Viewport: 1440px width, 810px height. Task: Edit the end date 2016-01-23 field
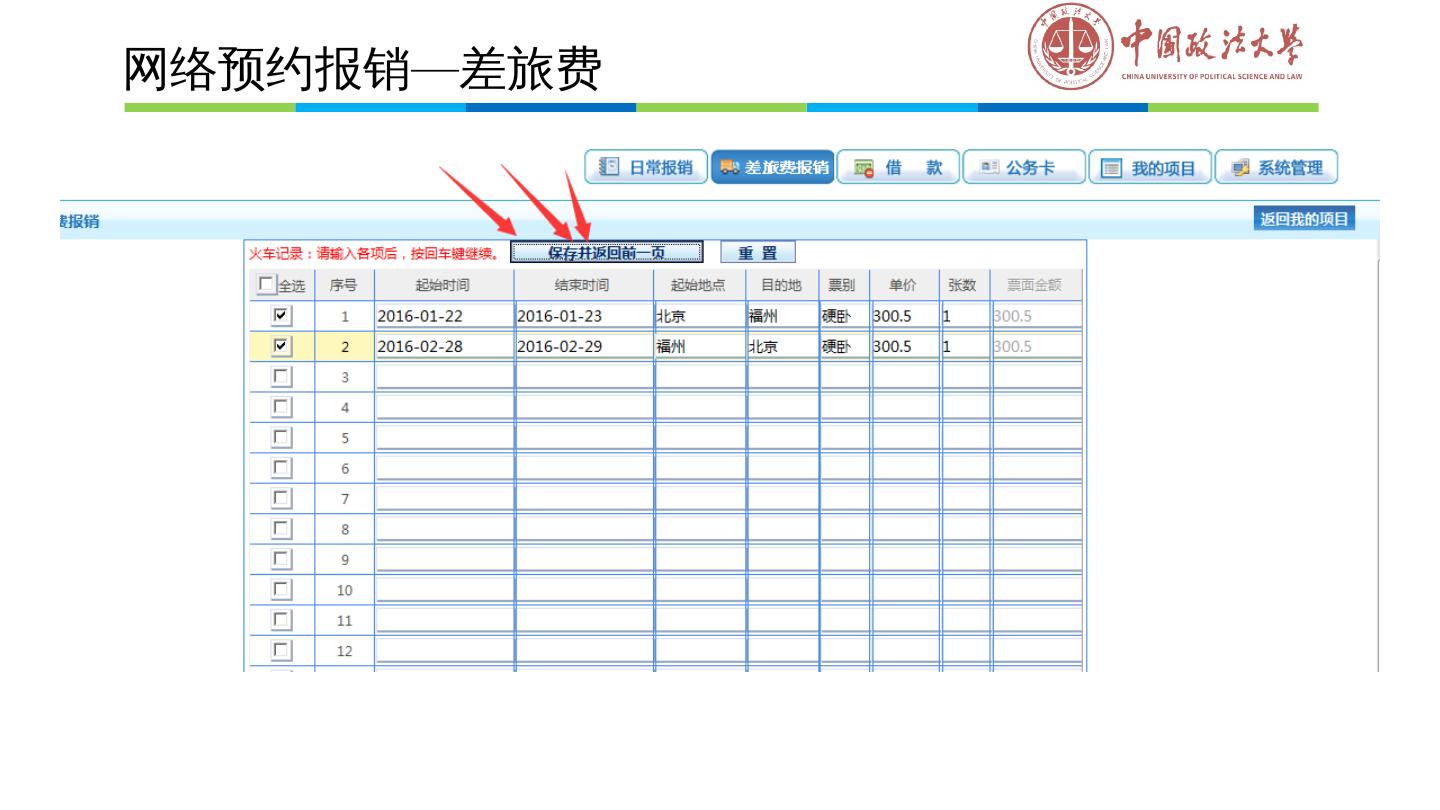pyautogui.click(x=585, y=316)
